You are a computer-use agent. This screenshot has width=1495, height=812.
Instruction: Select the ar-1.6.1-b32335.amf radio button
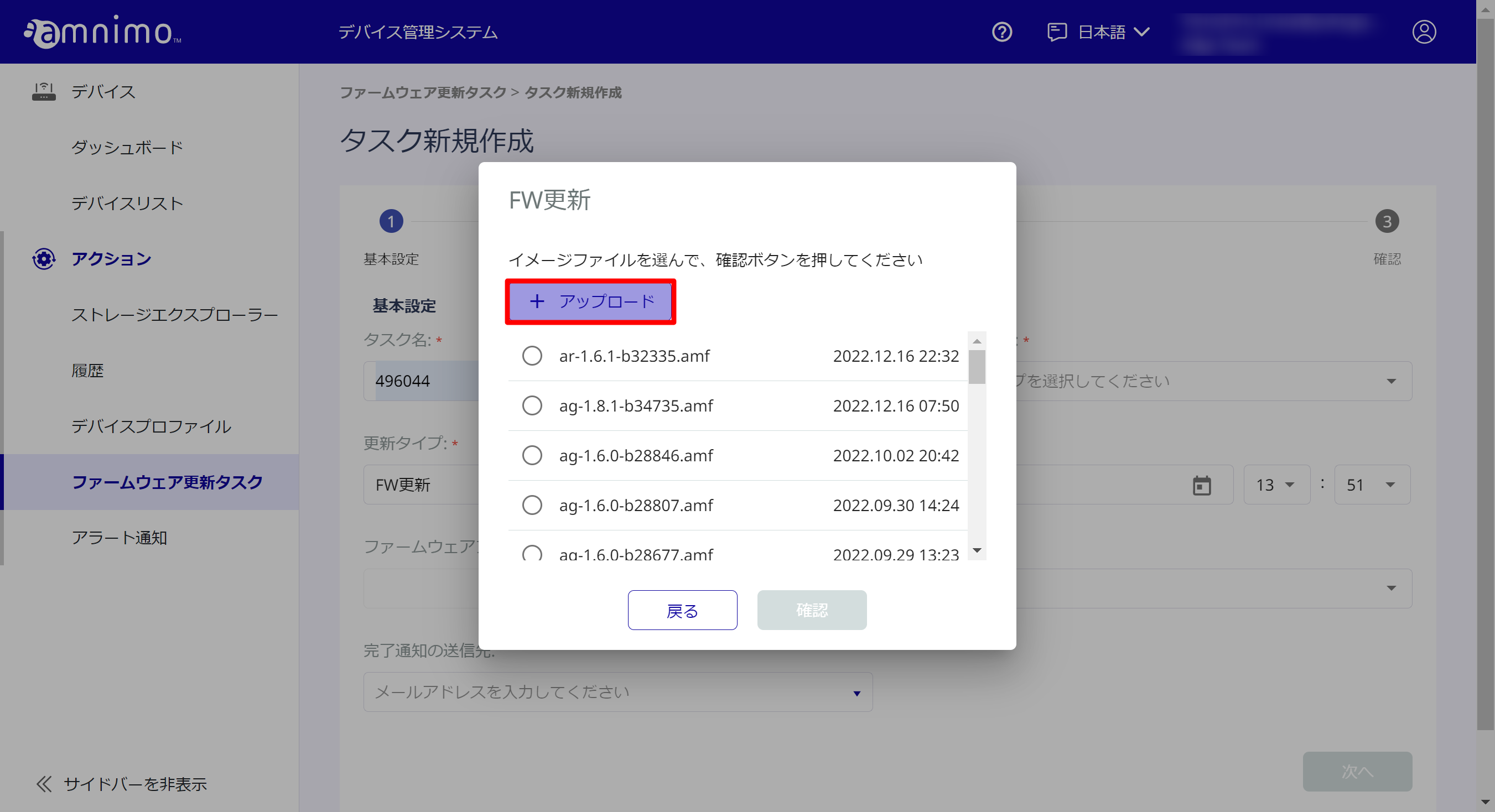click(x=532, y=356)
